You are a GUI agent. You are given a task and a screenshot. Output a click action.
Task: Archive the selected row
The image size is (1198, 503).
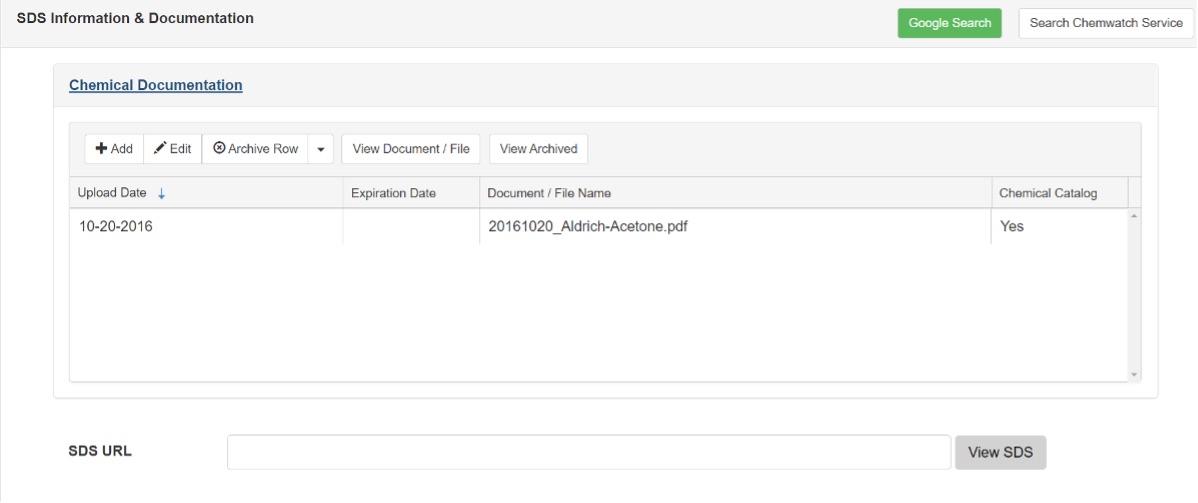point(255,149)
